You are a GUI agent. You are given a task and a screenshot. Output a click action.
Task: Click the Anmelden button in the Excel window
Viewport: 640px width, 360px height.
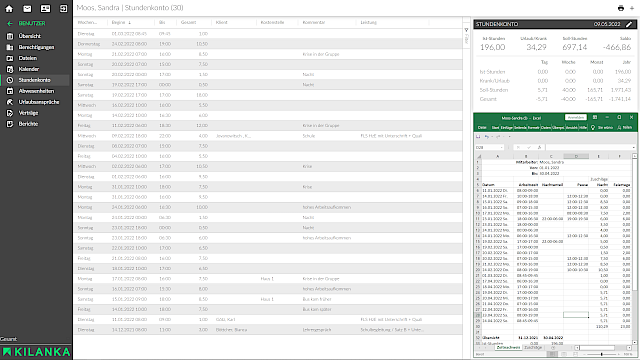pyautogui.click(x=576, y=118)
